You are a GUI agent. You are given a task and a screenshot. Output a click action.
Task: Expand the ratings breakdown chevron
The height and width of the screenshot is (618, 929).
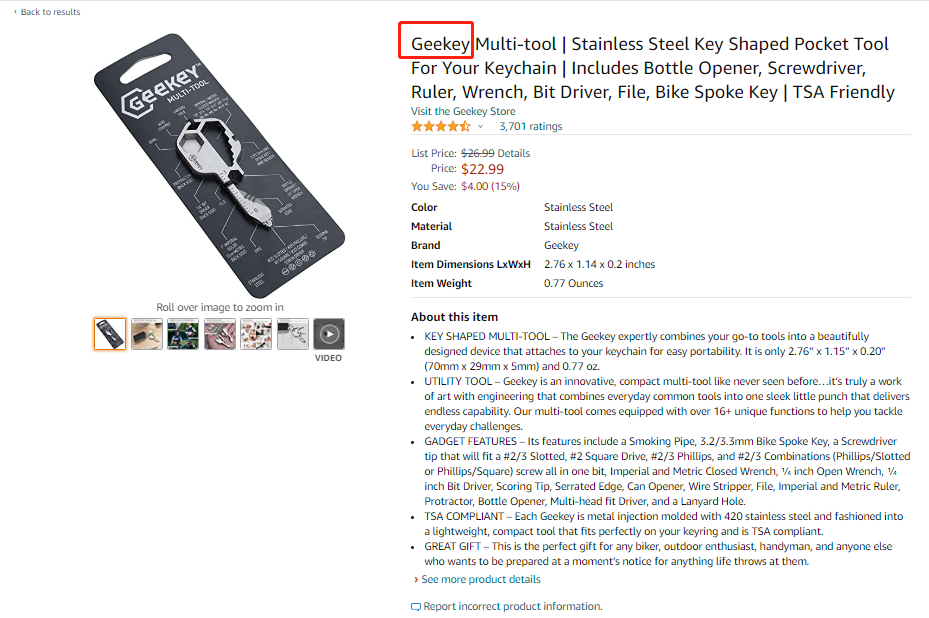point(480,127)
